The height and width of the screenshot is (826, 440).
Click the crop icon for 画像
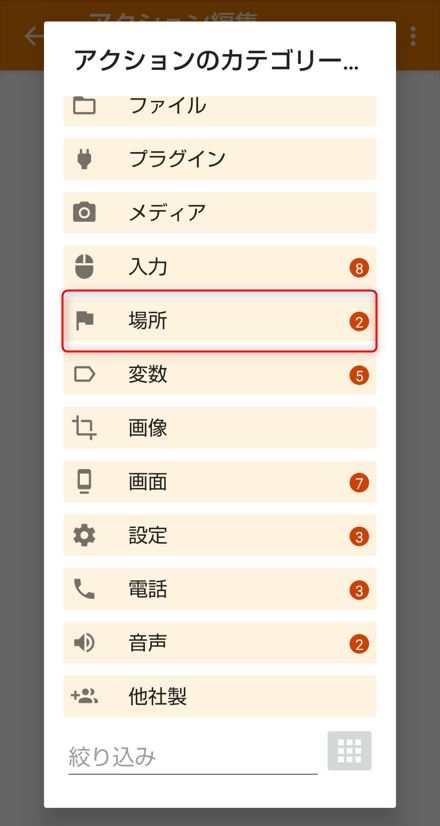click(84, 428)
